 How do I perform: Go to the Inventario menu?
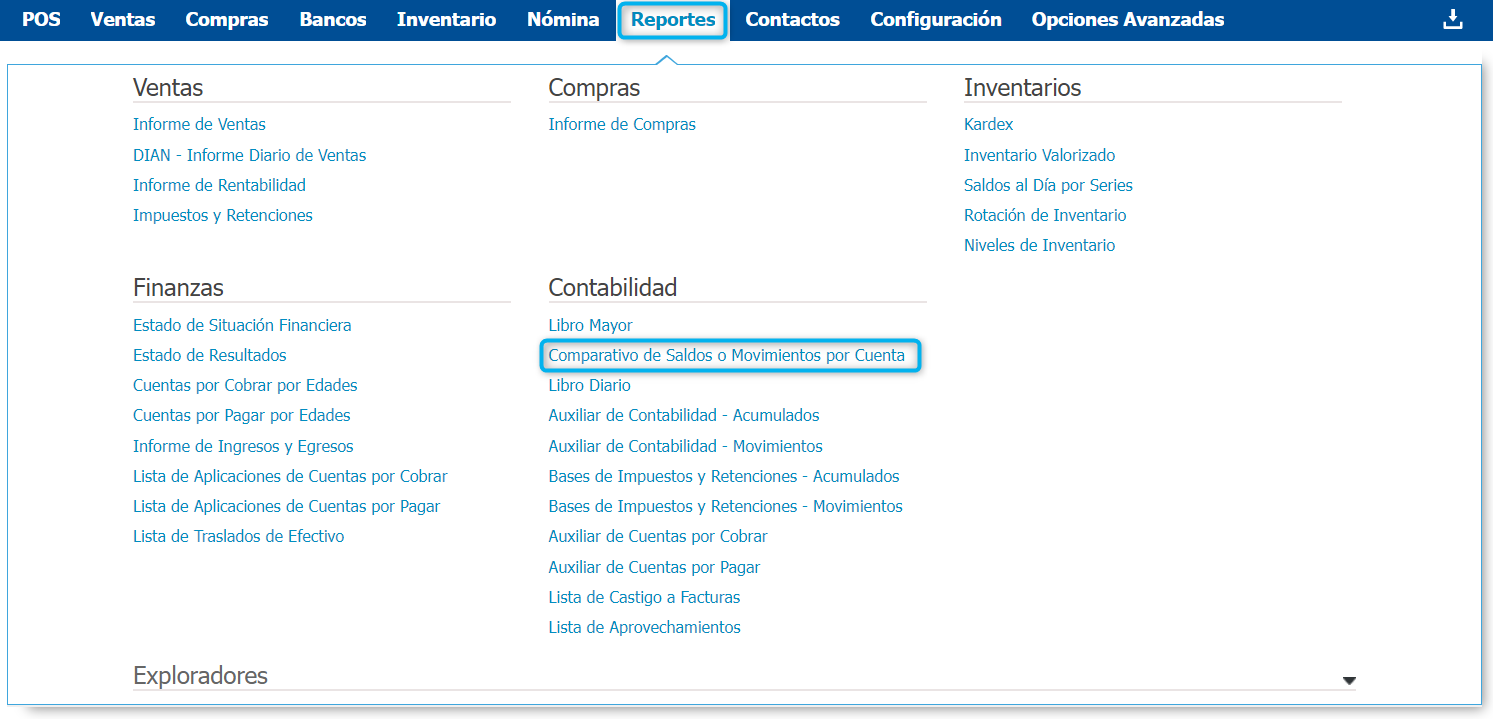(x=446, y=20)
